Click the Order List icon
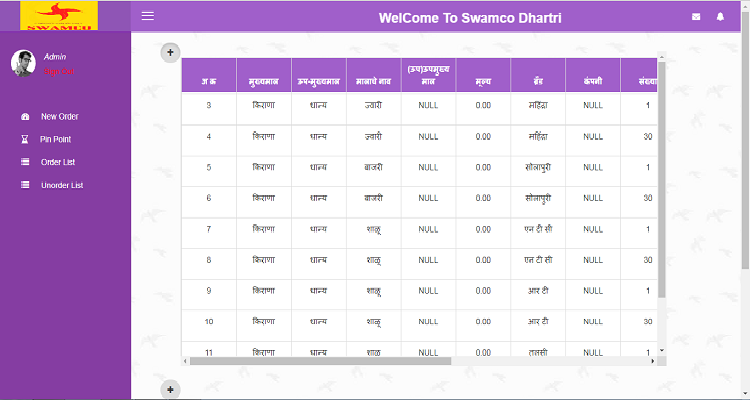The image size is (750, 400). (25, 162)
